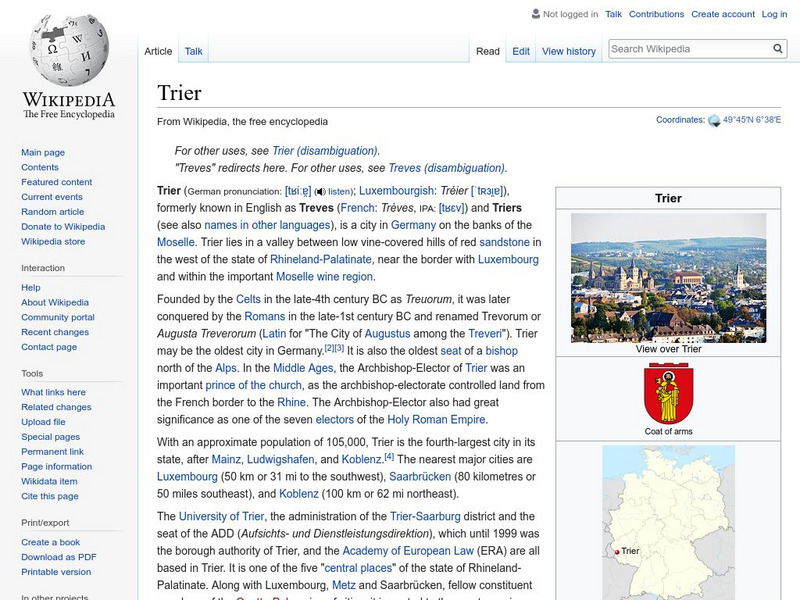
Task: Open the Rhineland-Palatinate link
Action: [x=320, y=259]
